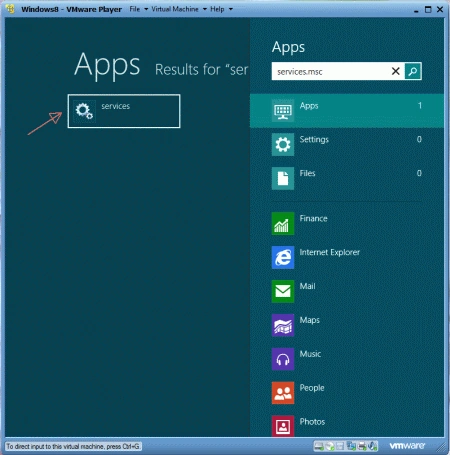
Task: Open the Virtual Machine menu
Action: 175,9
